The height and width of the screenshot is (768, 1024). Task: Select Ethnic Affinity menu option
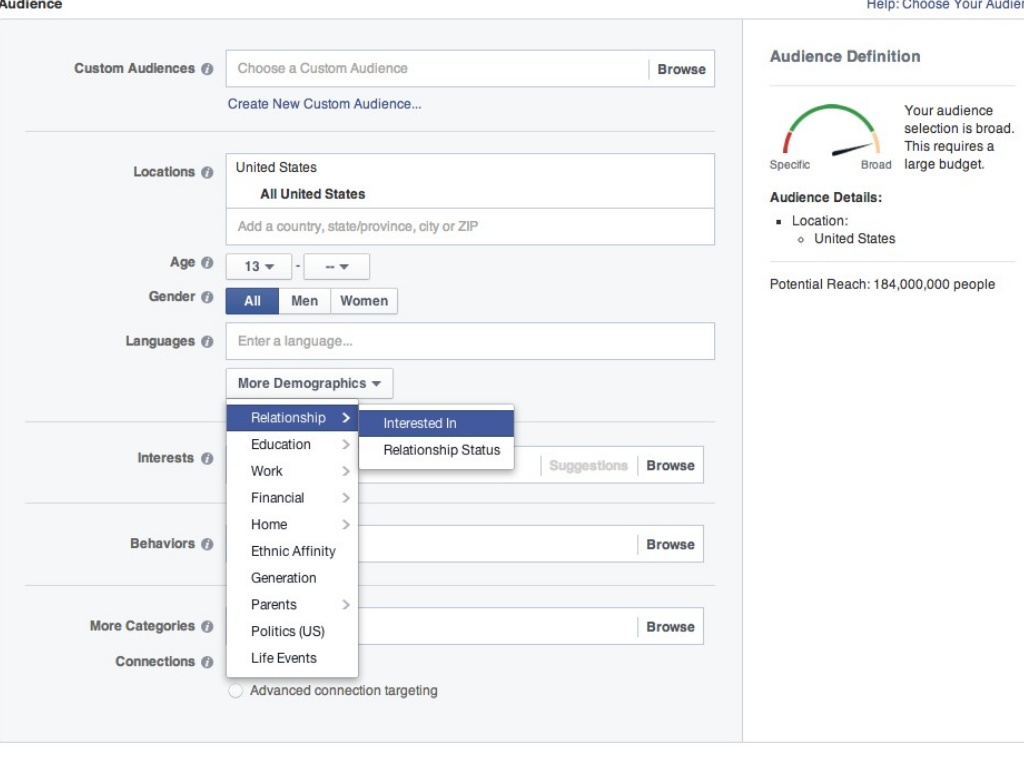pyautogui.click(x=293, y=552)
